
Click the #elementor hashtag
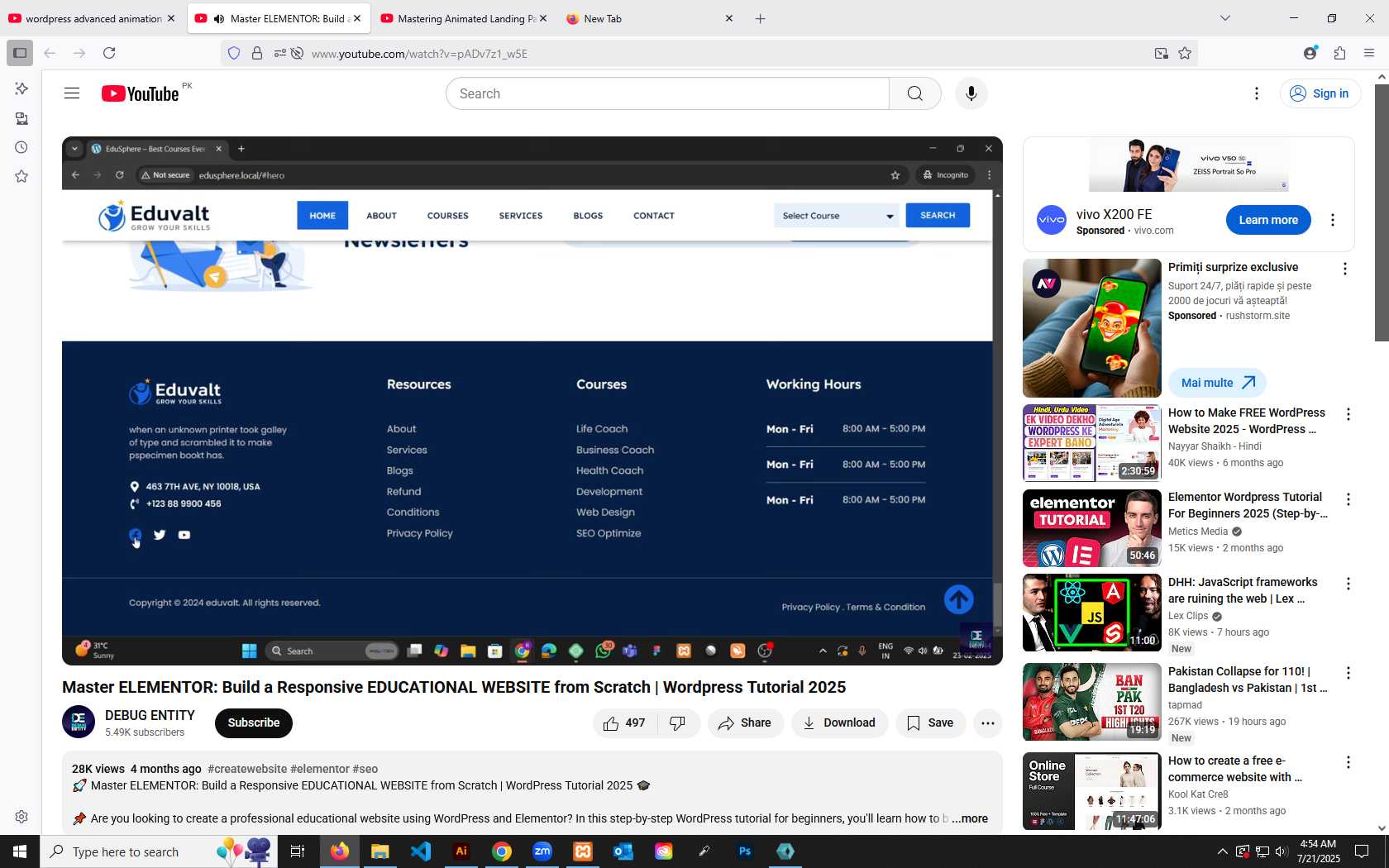pos(319,769)
